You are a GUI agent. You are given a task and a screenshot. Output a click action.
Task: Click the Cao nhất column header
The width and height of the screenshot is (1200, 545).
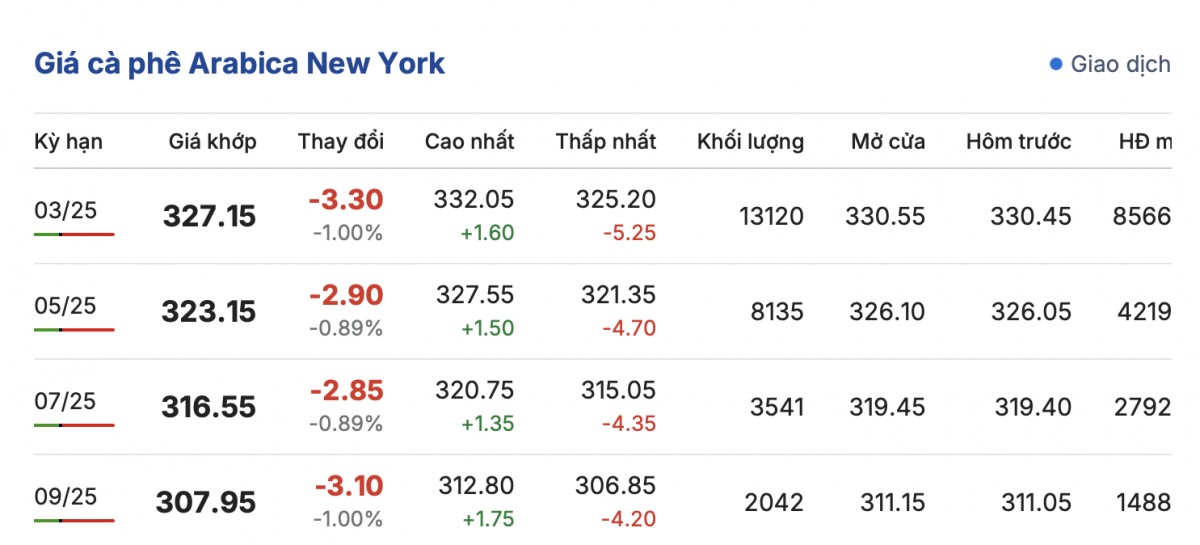click(469, 141)
